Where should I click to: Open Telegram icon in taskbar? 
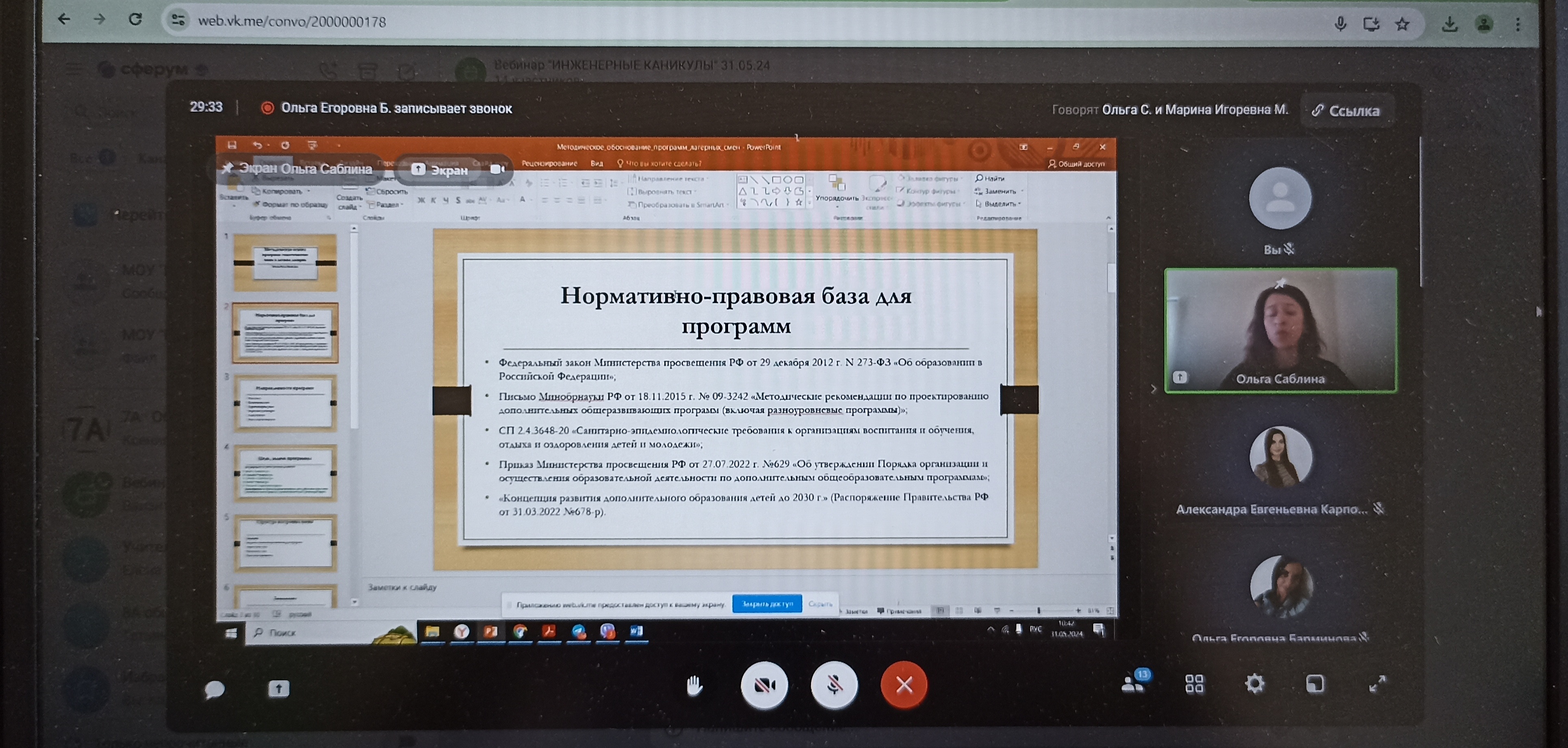coord(578,631)
